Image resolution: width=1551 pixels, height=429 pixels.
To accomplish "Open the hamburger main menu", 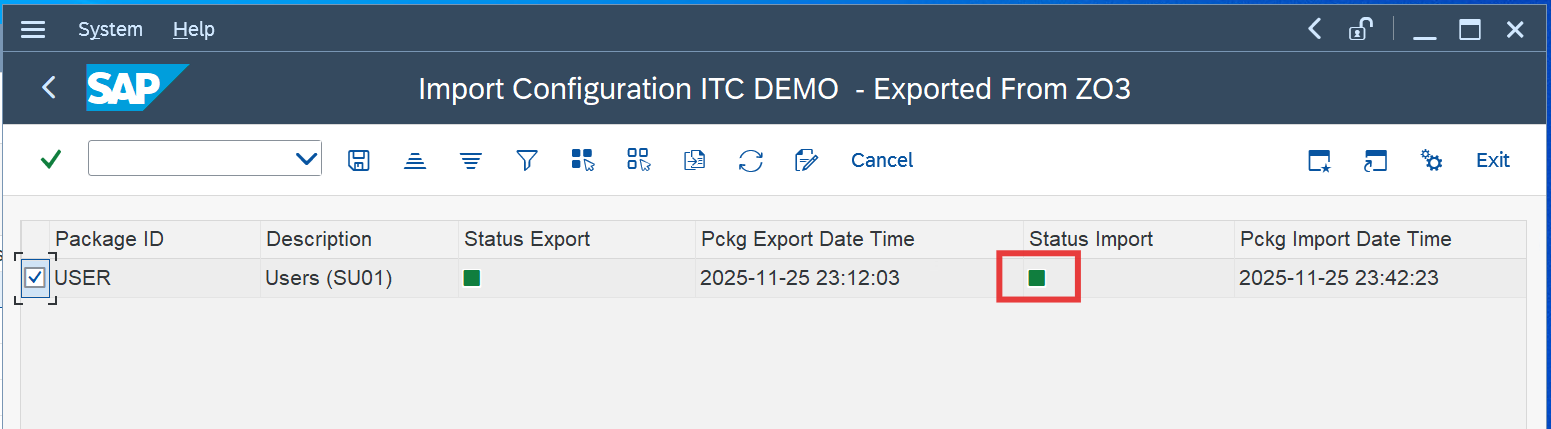I will point(33,30).
